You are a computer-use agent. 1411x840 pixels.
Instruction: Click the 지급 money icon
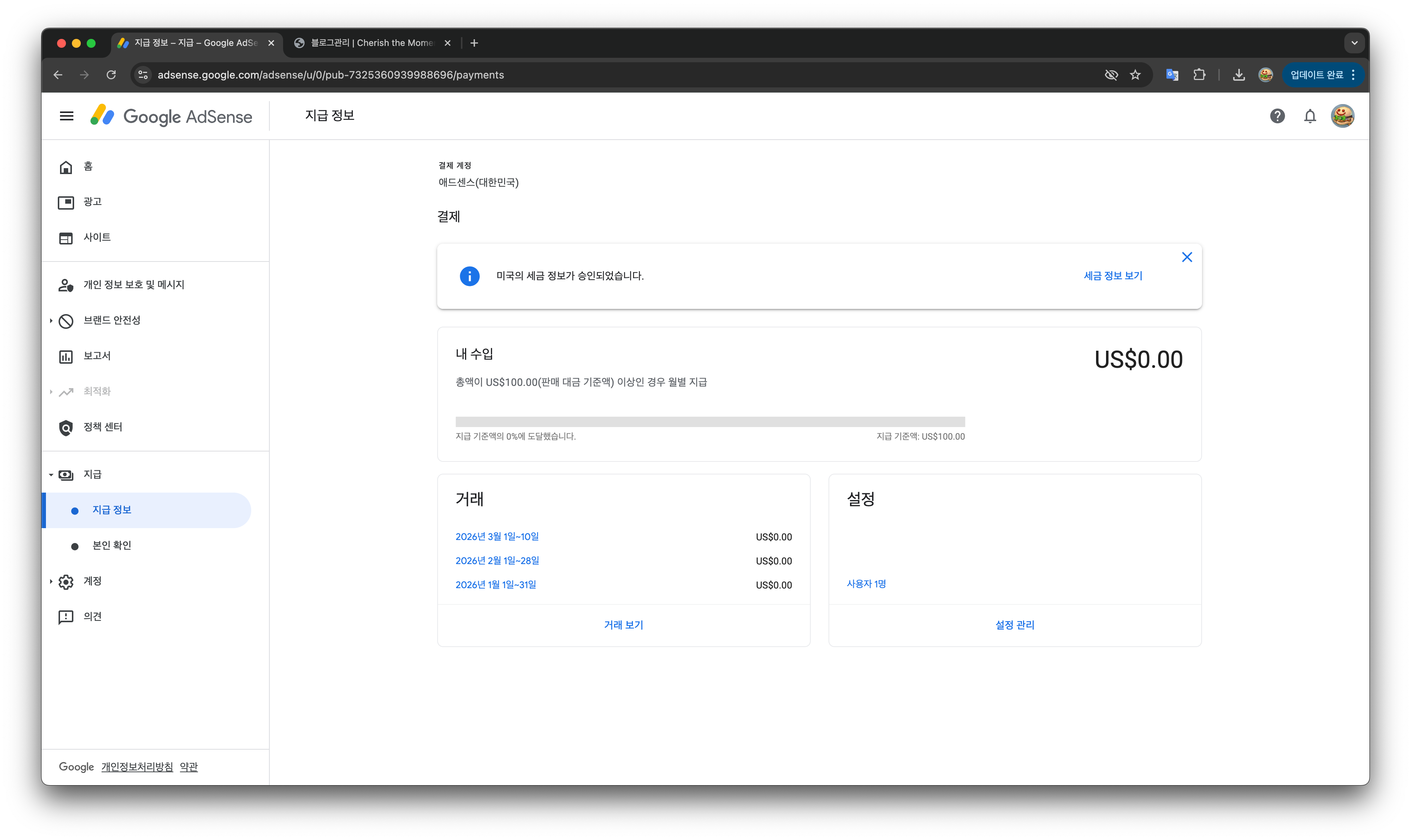click(x=66, y=475)
